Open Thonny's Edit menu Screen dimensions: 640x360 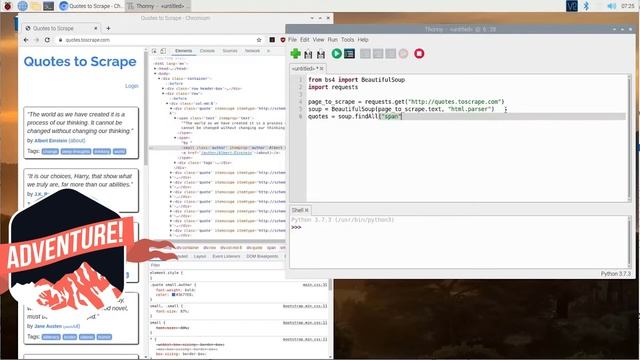[x=305, y=40]
